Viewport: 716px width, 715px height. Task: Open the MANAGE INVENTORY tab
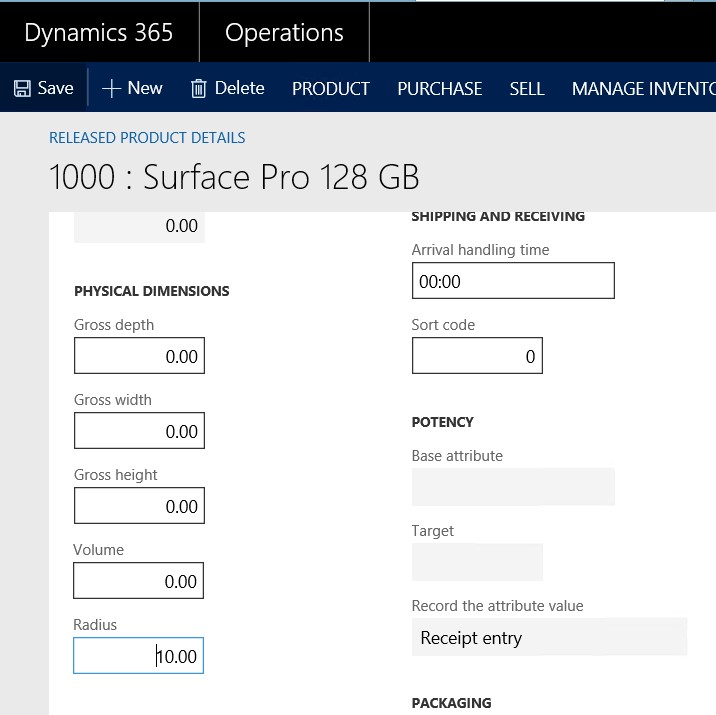(x=643, y=89)
